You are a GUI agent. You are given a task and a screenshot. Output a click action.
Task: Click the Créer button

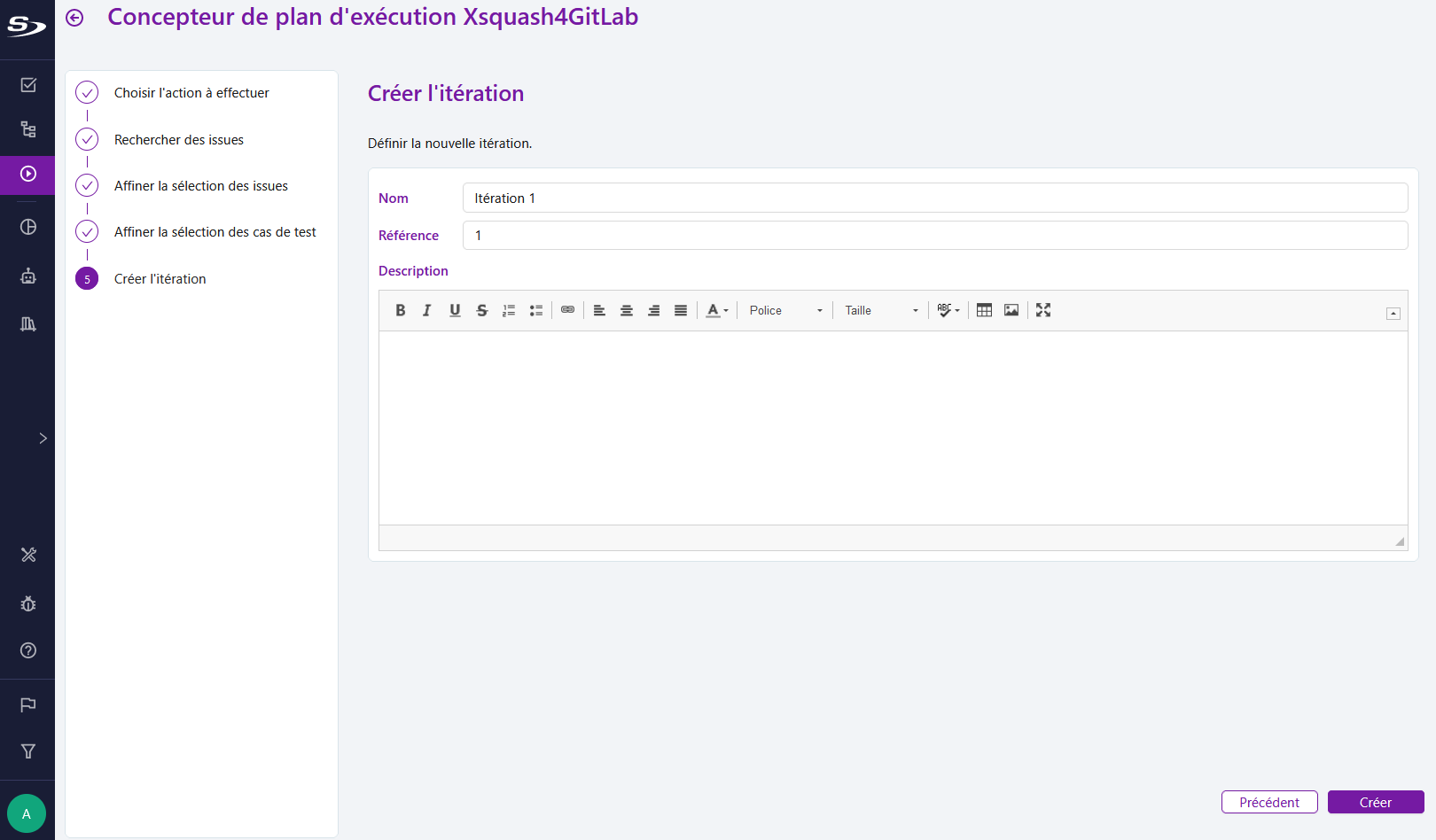tap(1375, 802)
